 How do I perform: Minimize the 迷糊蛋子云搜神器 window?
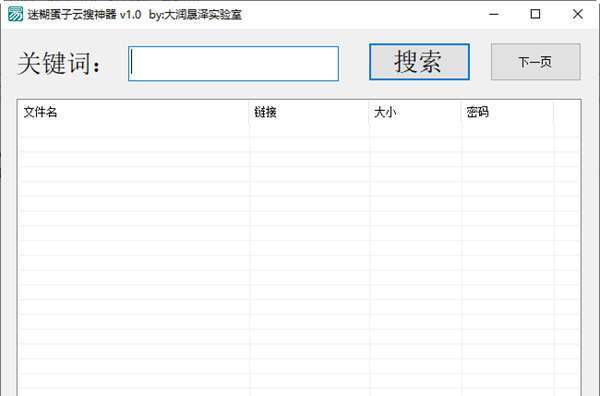tap(494, 14)
